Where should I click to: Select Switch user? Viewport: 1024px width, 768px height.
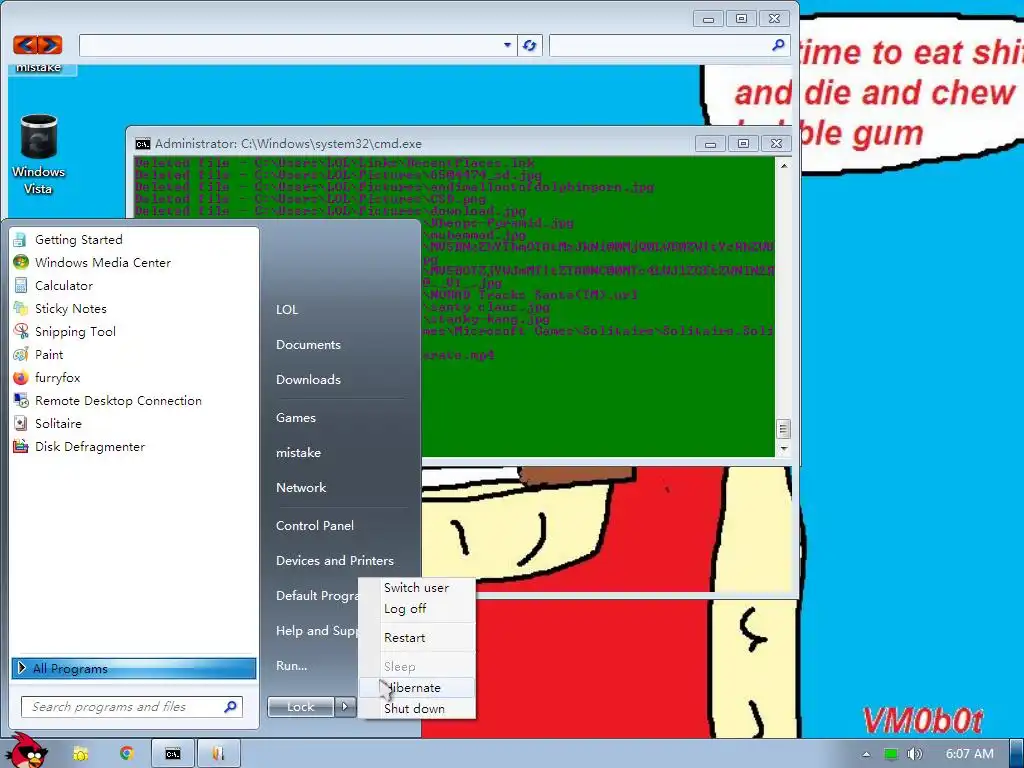[417, 588]
